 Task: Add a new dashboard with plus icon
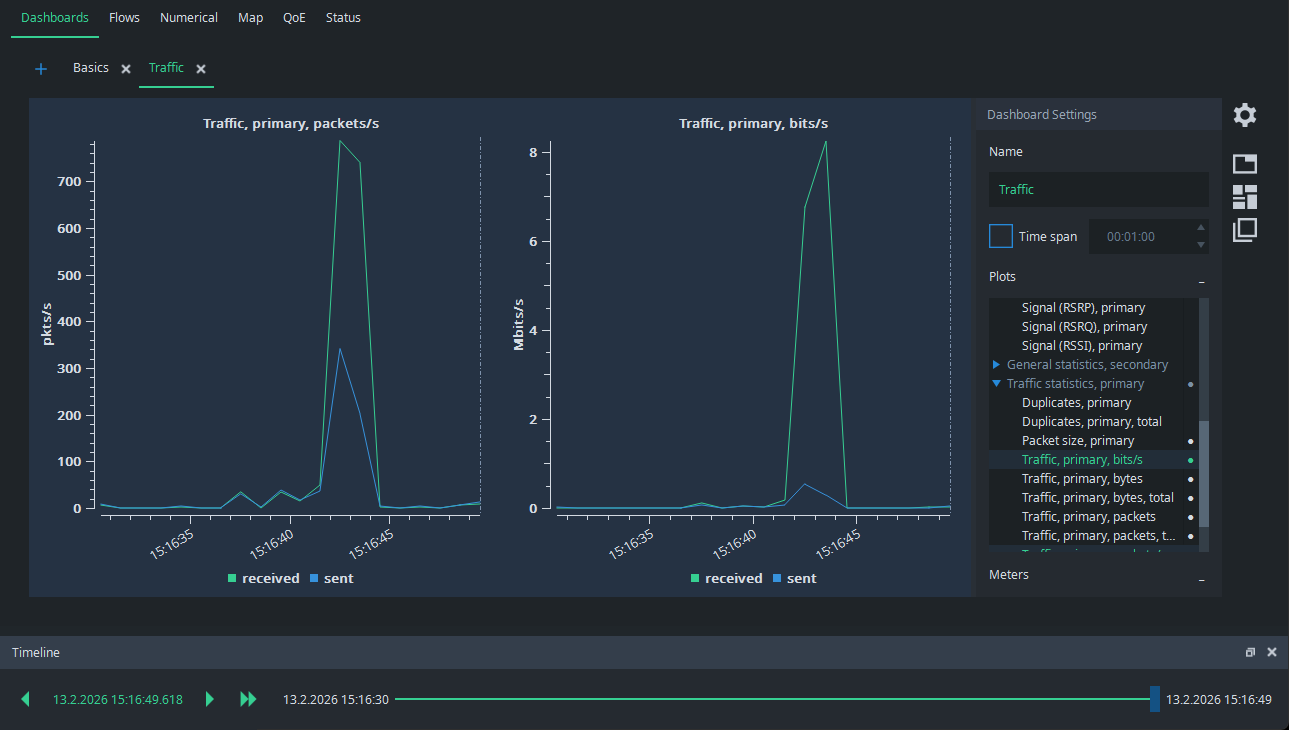point(41,69)
